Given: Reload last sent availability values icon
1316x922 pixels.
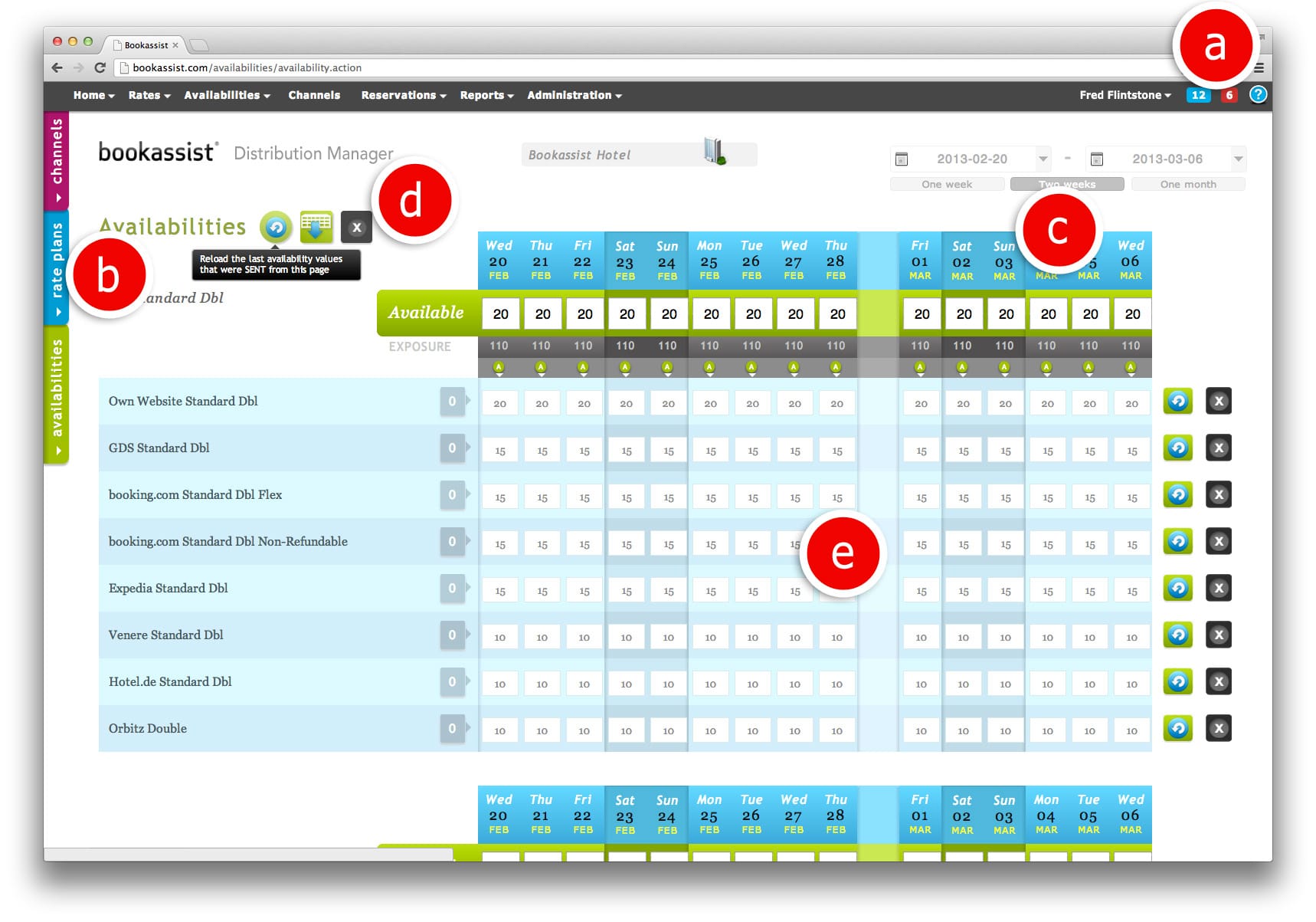Looking at the screenshot, I should [x=276, y=227].
